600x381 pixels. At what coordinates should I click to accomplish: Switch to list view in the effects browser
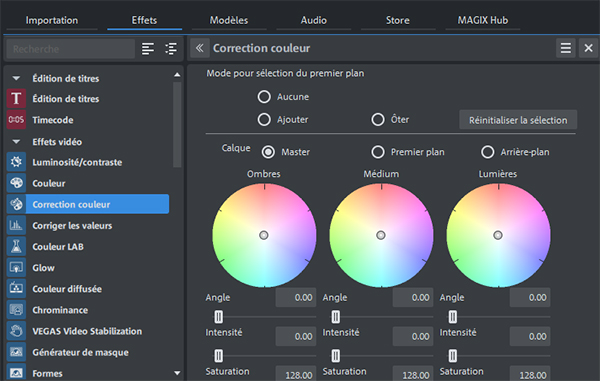(x=148, y=49)
